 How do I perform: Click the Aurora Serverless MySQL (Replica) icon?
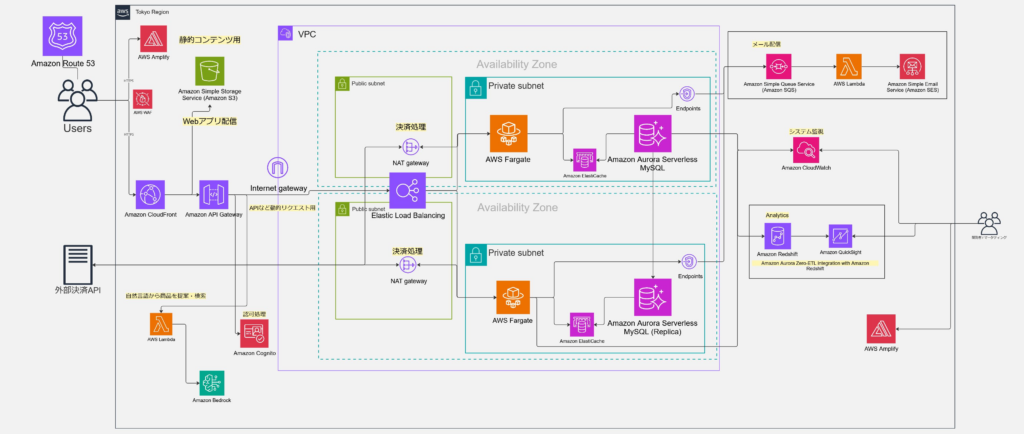(652, 297)
